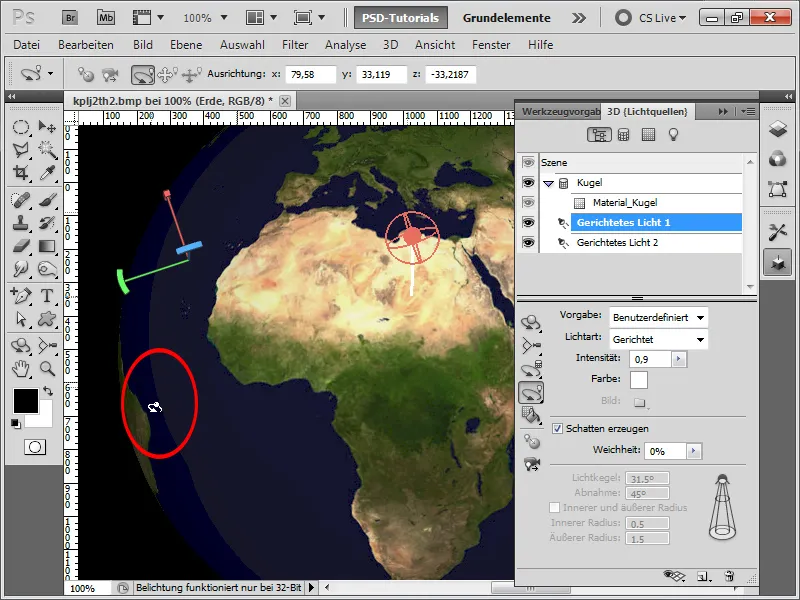Launch Adobe Bridge with the Br icon

click(70, 18)
